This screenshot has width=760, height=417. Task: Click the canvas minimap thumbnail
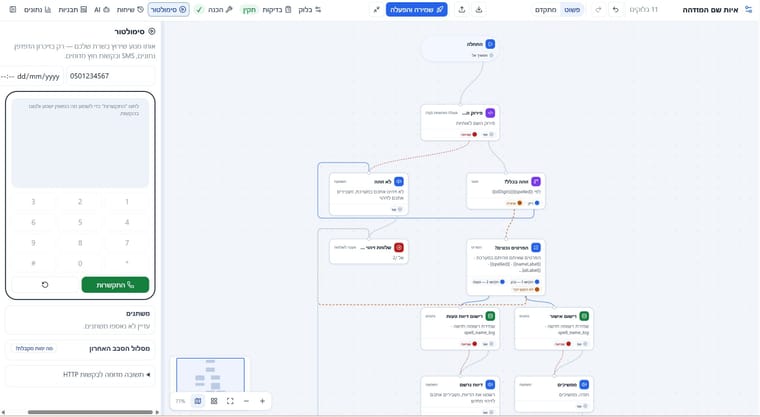210,375
